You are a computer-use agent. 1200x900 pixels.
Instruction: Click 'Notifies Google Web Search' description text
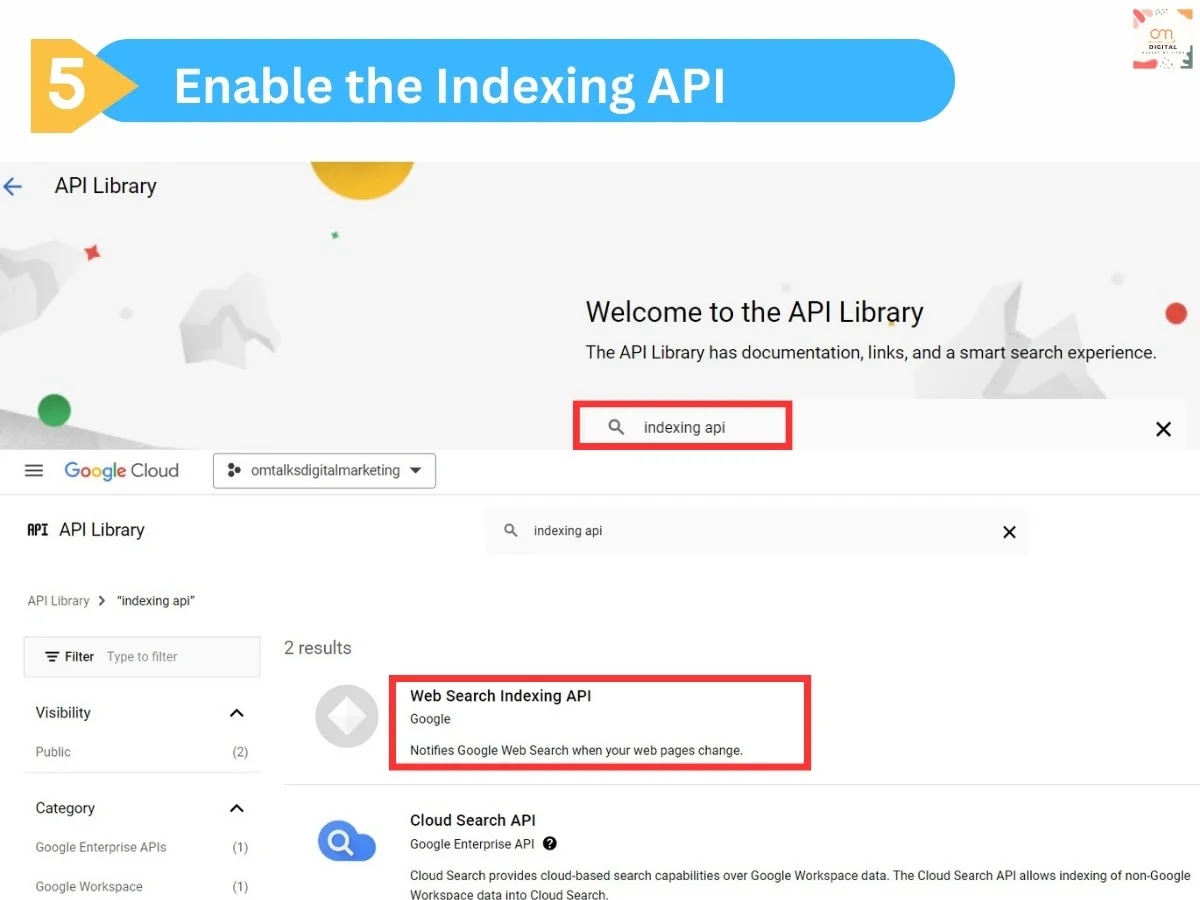(577, 750)
